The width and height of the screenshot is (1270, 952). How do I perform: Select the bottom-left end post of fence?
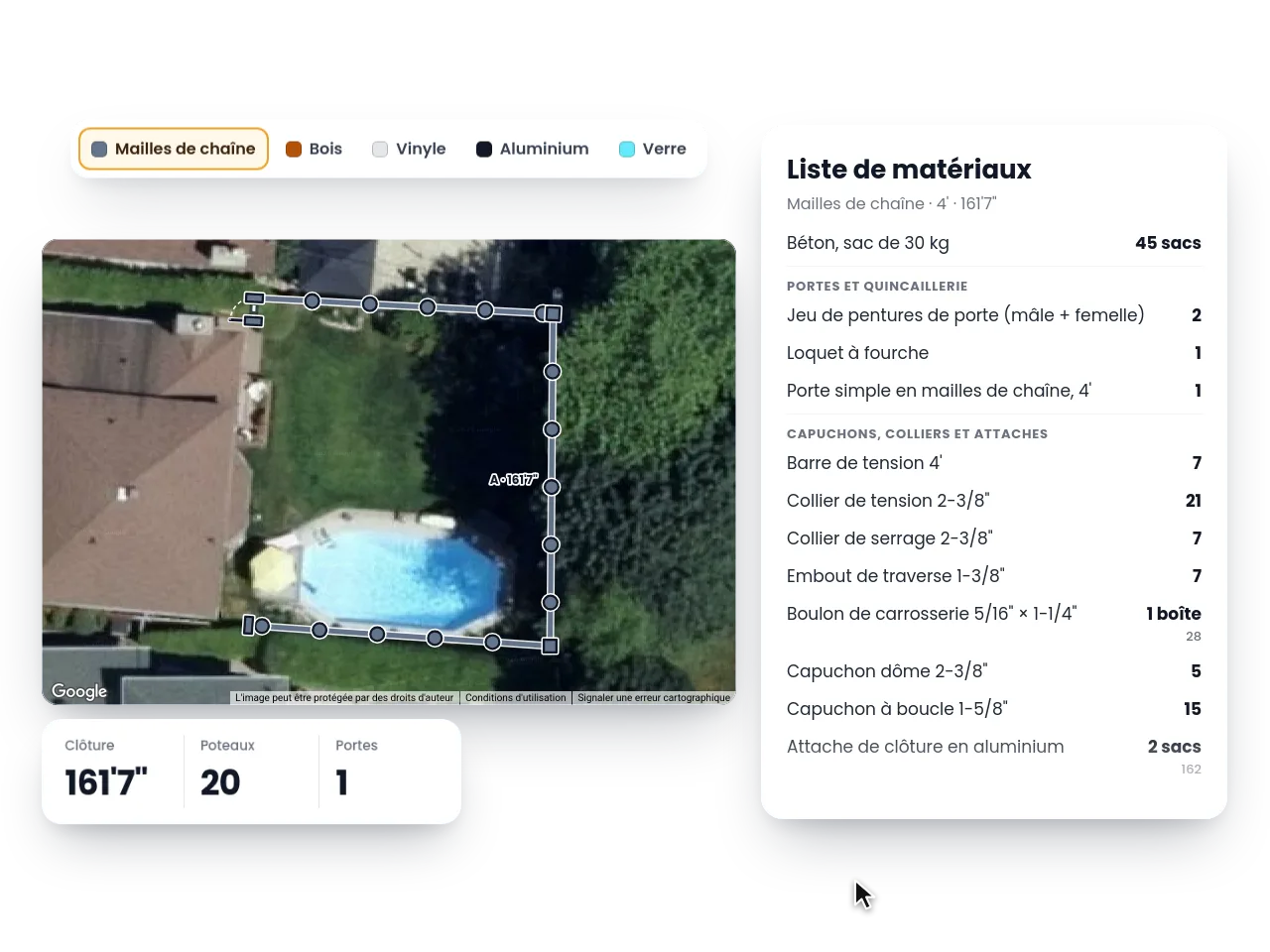249,625
